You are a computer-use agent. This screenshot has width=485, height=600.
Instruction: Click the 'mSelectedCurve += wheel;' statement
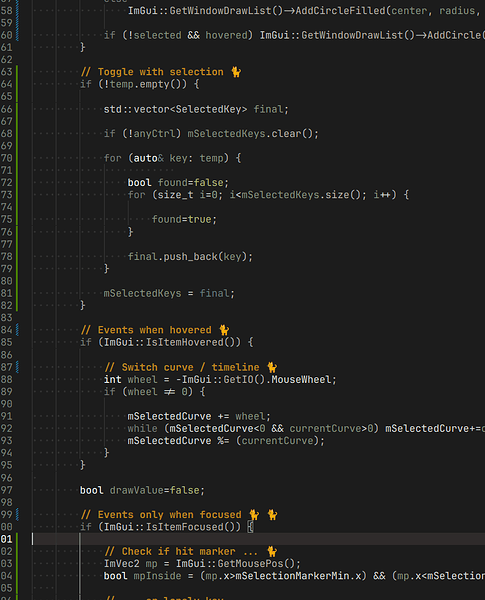click(x=199, y=416)
